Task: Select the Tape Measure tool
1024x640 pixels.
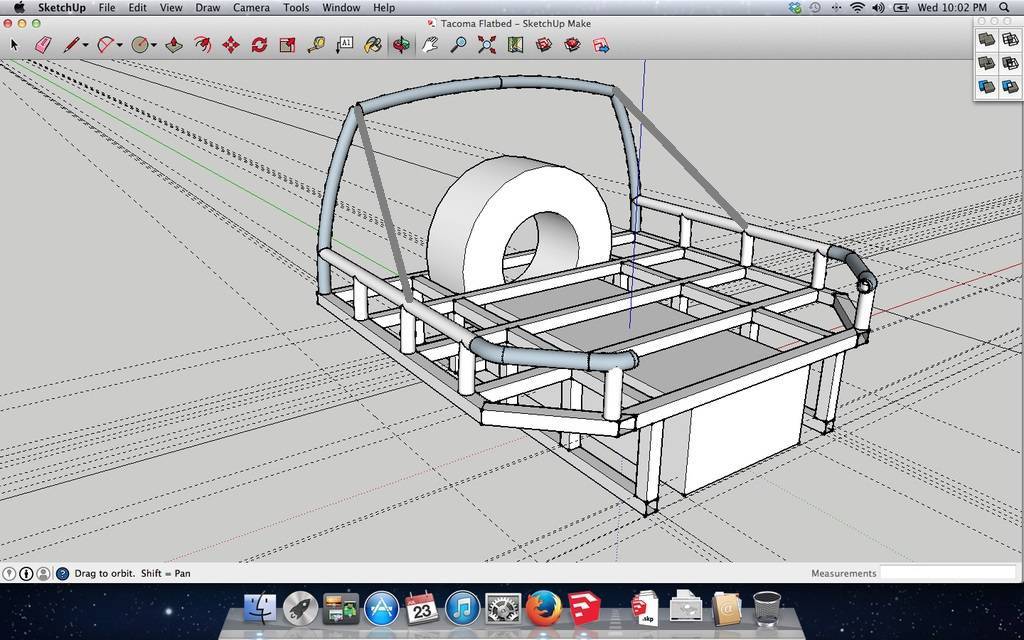Action: 316,45
